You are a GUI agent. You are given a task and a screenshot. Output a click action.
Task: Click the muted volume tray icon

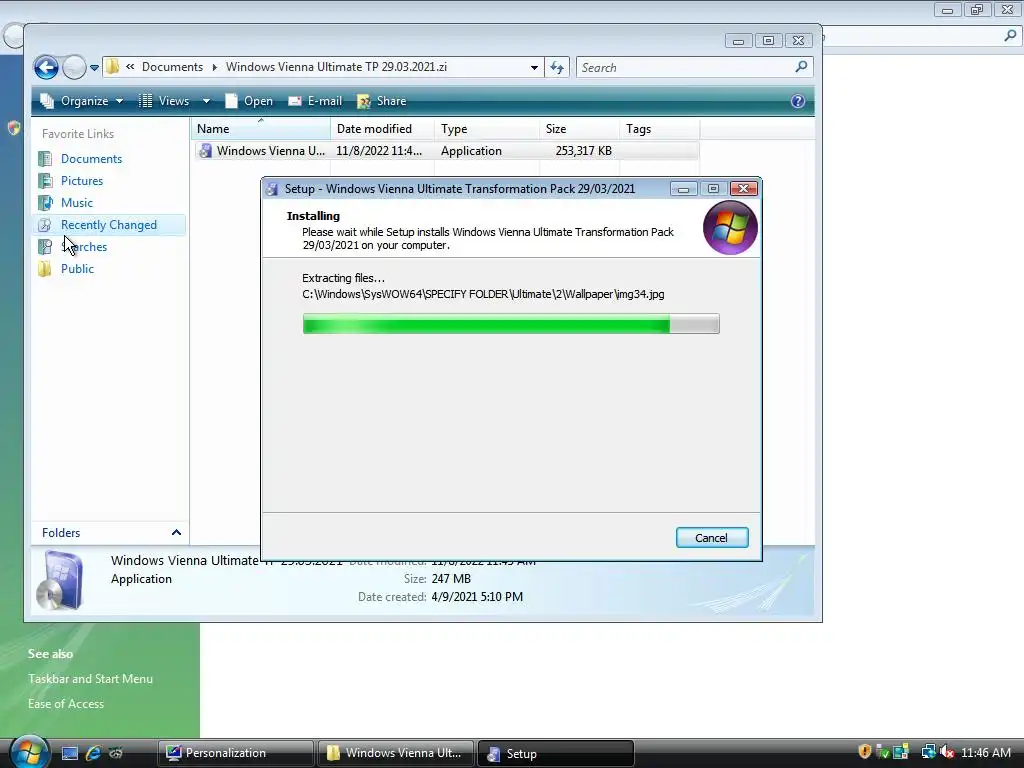pos(948,752)
